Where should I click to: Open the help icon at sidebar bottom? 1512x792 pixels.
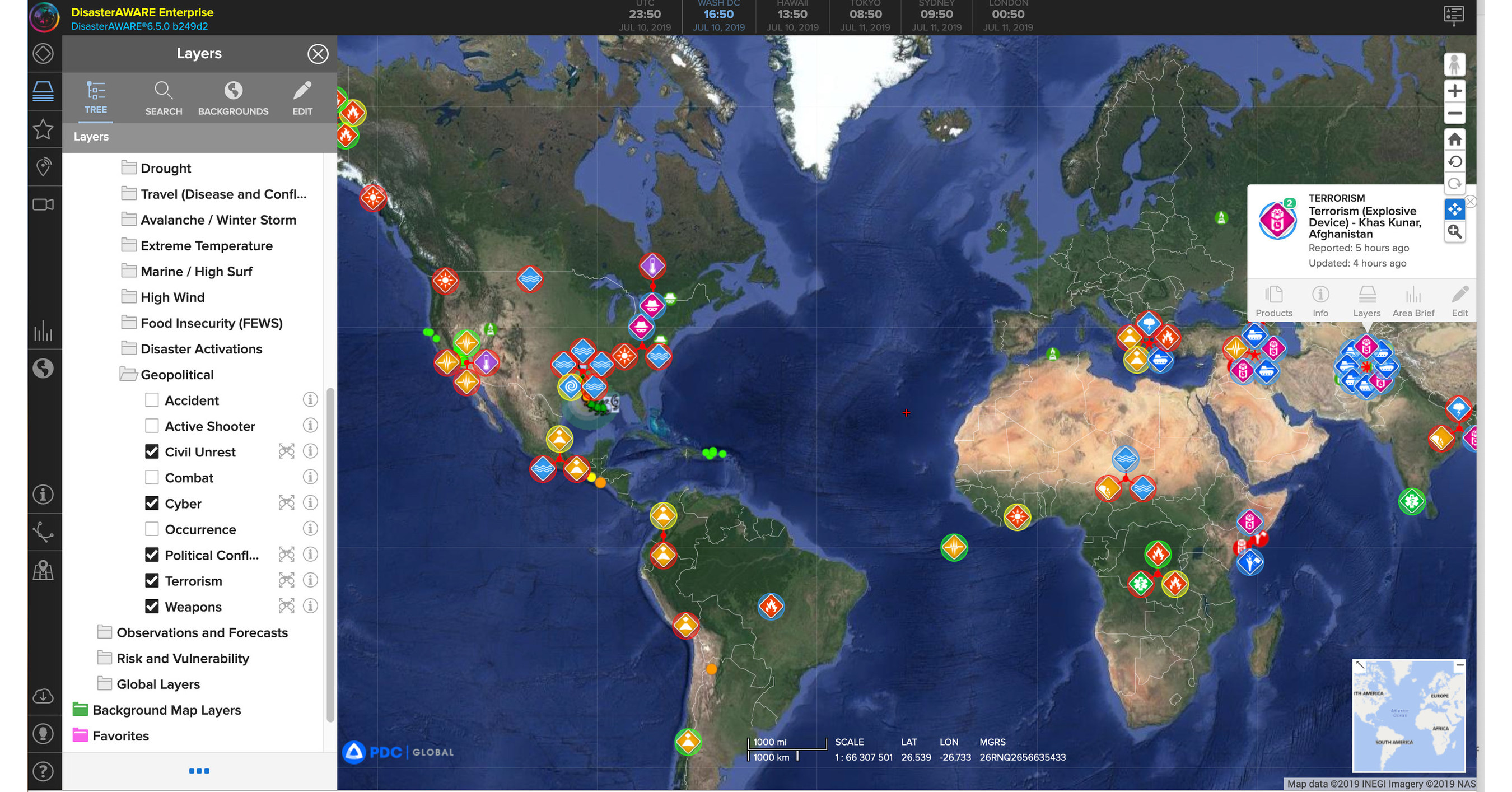44,770
